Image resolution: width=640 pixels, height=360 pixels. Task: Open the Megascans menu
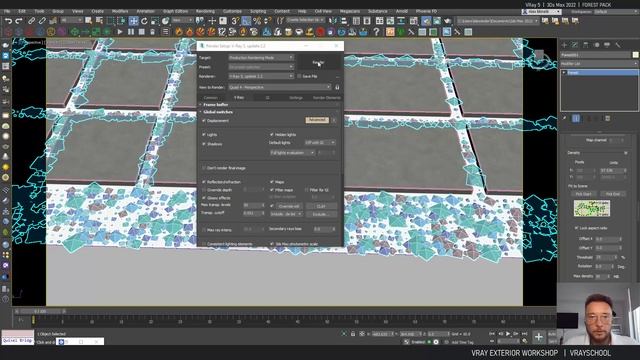click(350, 11)
